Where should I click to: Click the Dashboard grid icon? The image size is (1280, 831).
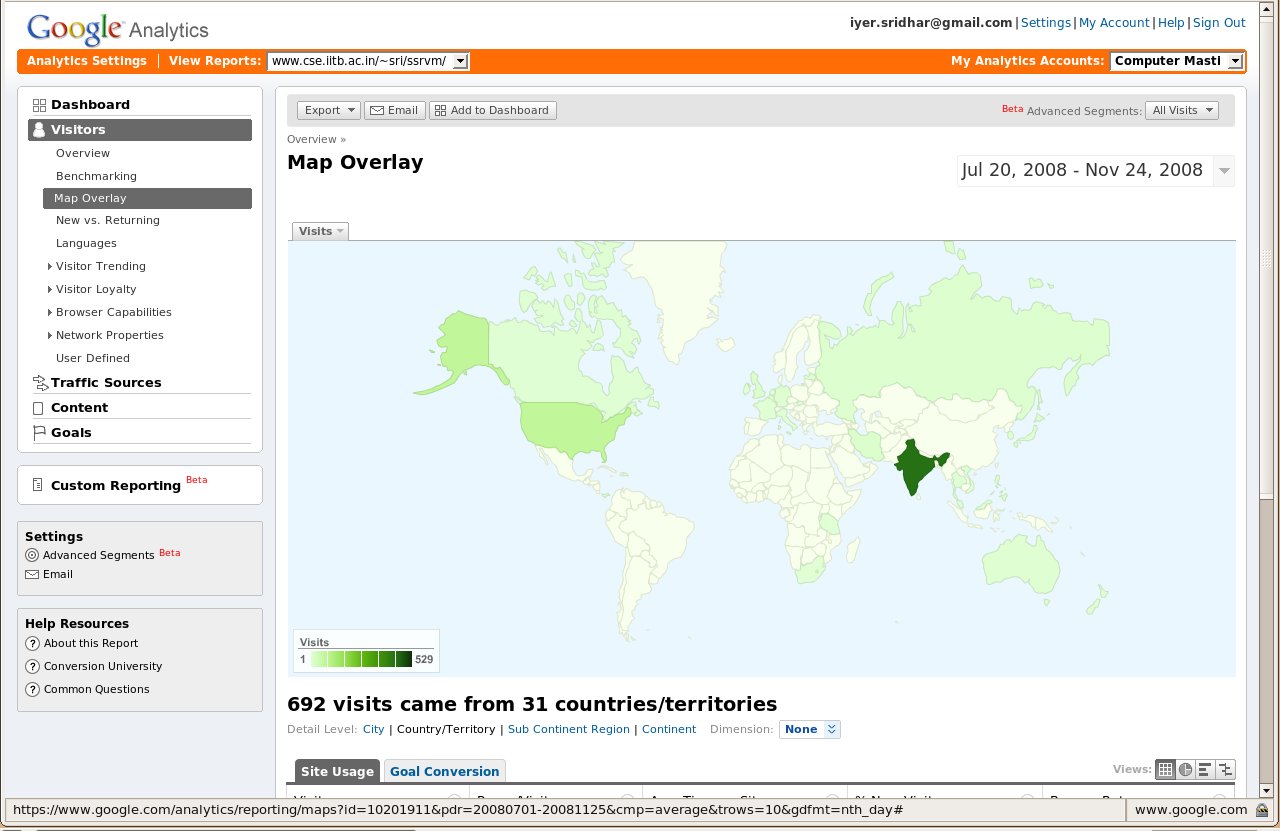pos(39,104)
